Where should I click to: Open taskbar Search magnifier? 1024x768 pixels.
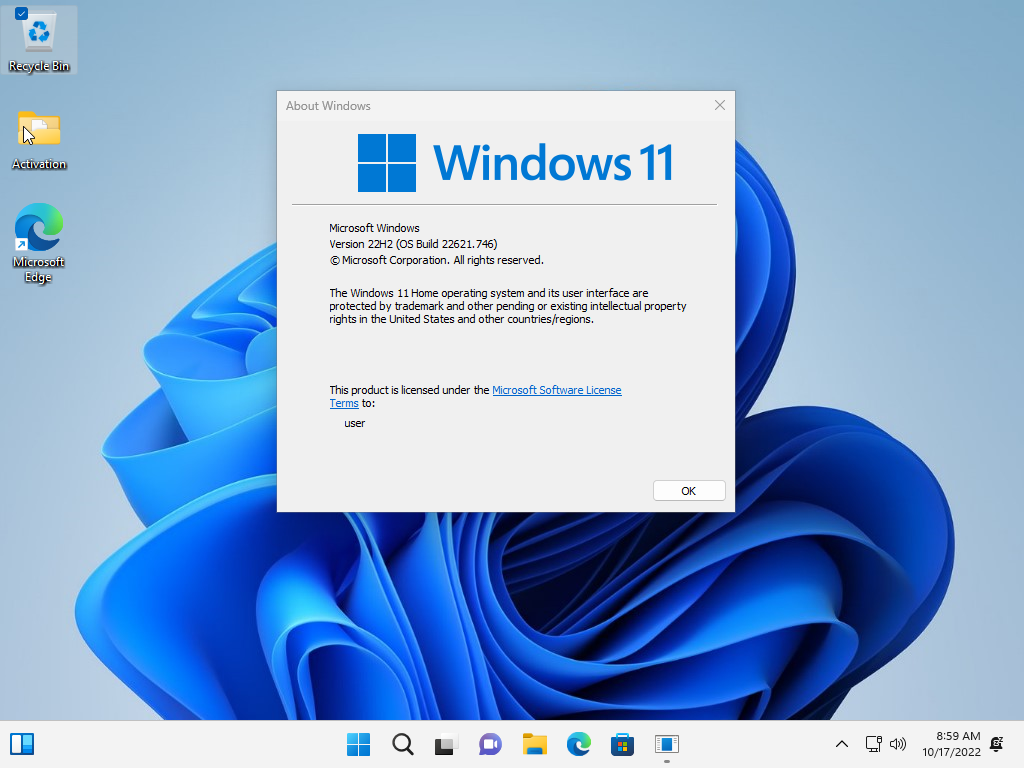pos(402,744)
